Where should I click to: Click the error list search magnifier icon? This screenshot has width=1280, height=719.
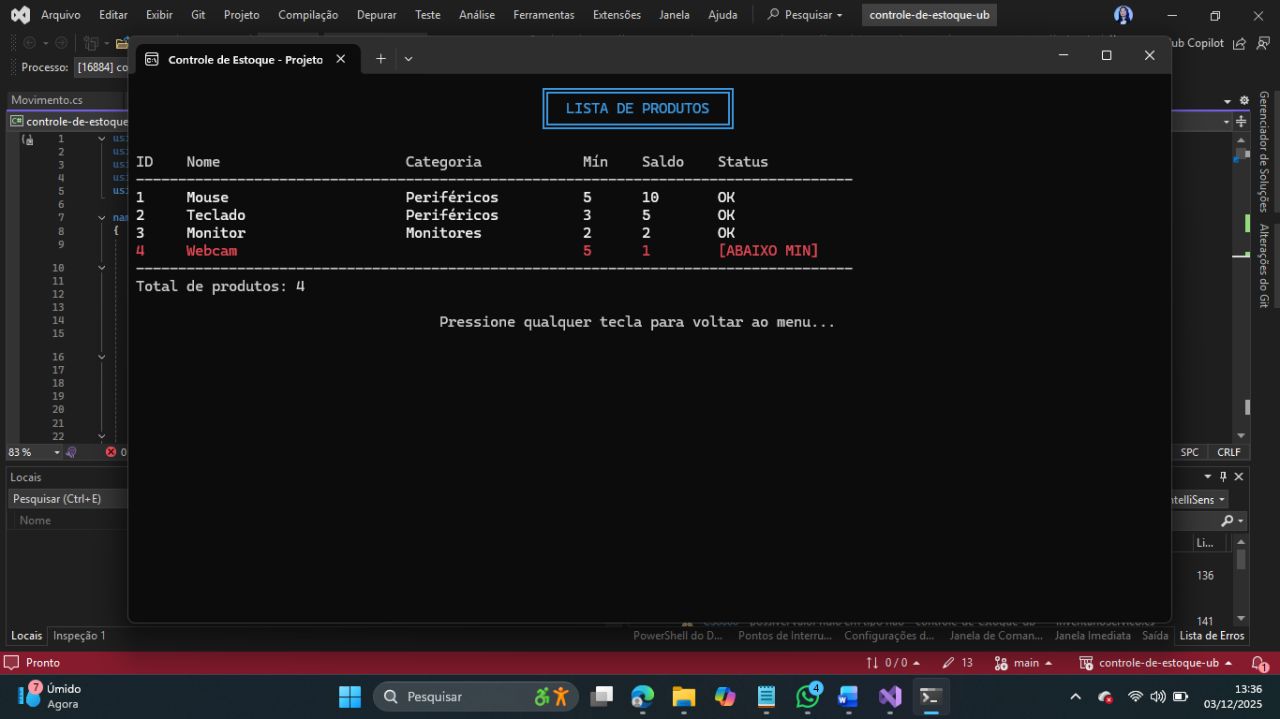tap(1228, 521)
